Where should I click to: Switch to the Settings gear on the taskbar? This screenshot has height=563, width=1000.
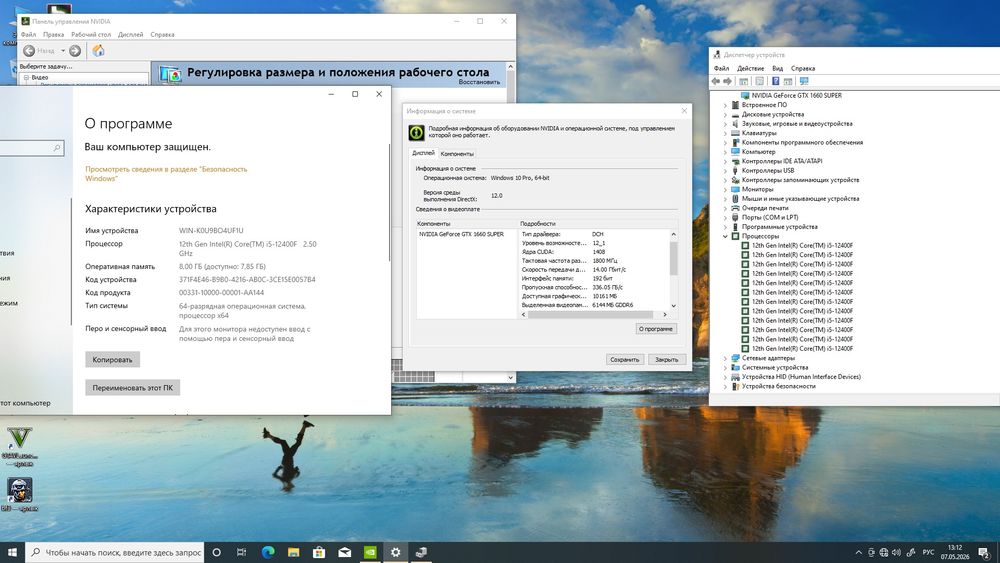click(395, 552)
